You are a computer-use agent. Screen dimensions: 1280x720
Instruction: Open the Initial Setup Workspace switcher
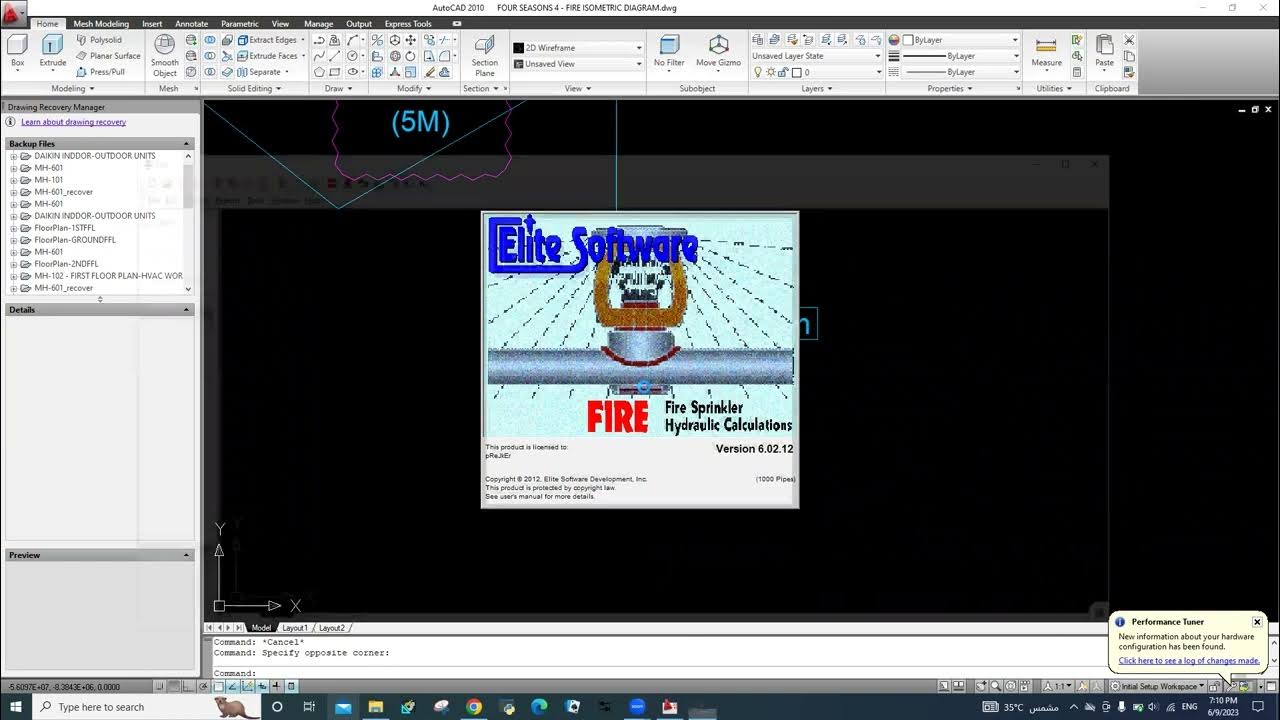pyautogui.click(x=1157, y=686)
